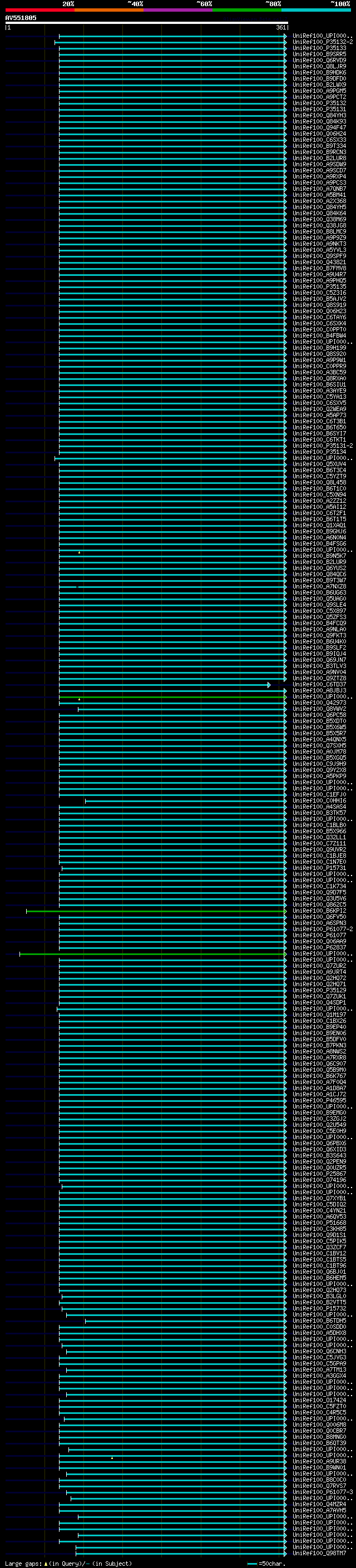Open hit UniRef100_B9T334
Image resolution: width=356 pixels, height=1568 pixels.
click(319, 146)
